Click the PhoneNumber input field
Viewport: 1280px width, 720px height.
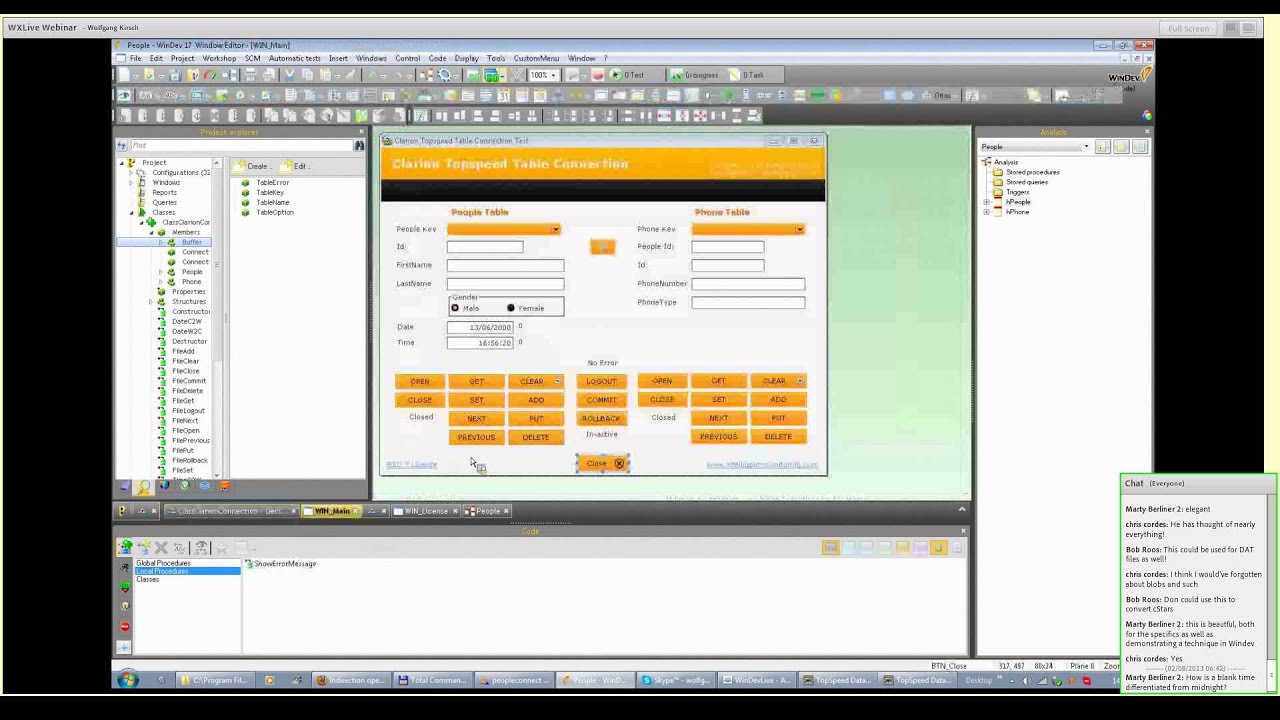[x=748, y=284]
